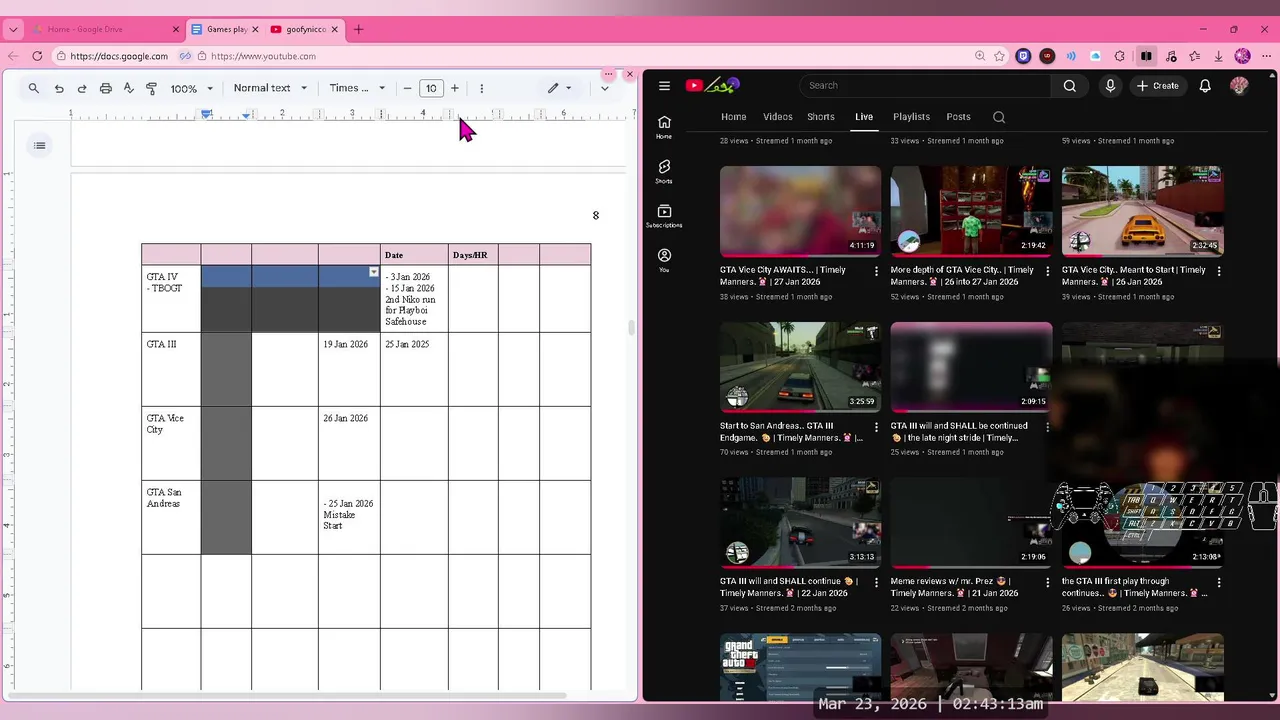
Task: Open Shorts in YouTube sidebar
Action: click(x=664, y=171)
